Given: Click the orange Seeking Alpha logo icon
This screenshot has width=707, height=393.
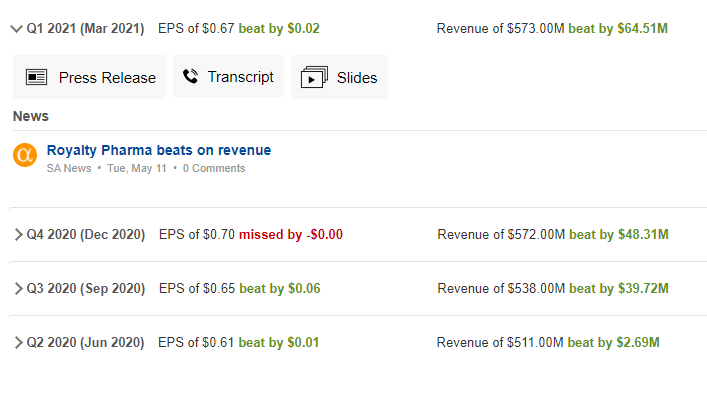Looking at the screenshot, I should pos(25,155).
